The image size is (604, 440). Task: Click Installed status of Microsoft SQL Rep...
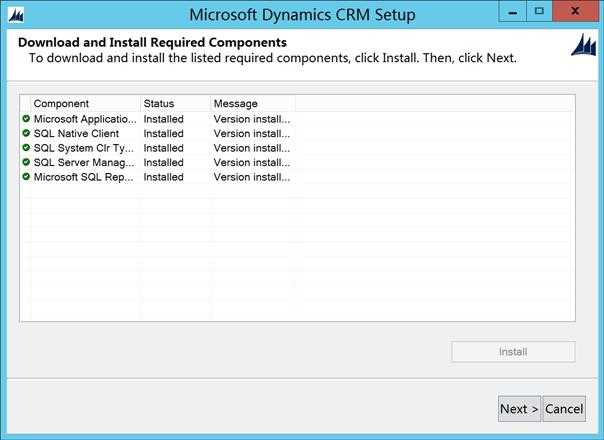point(163,177)
